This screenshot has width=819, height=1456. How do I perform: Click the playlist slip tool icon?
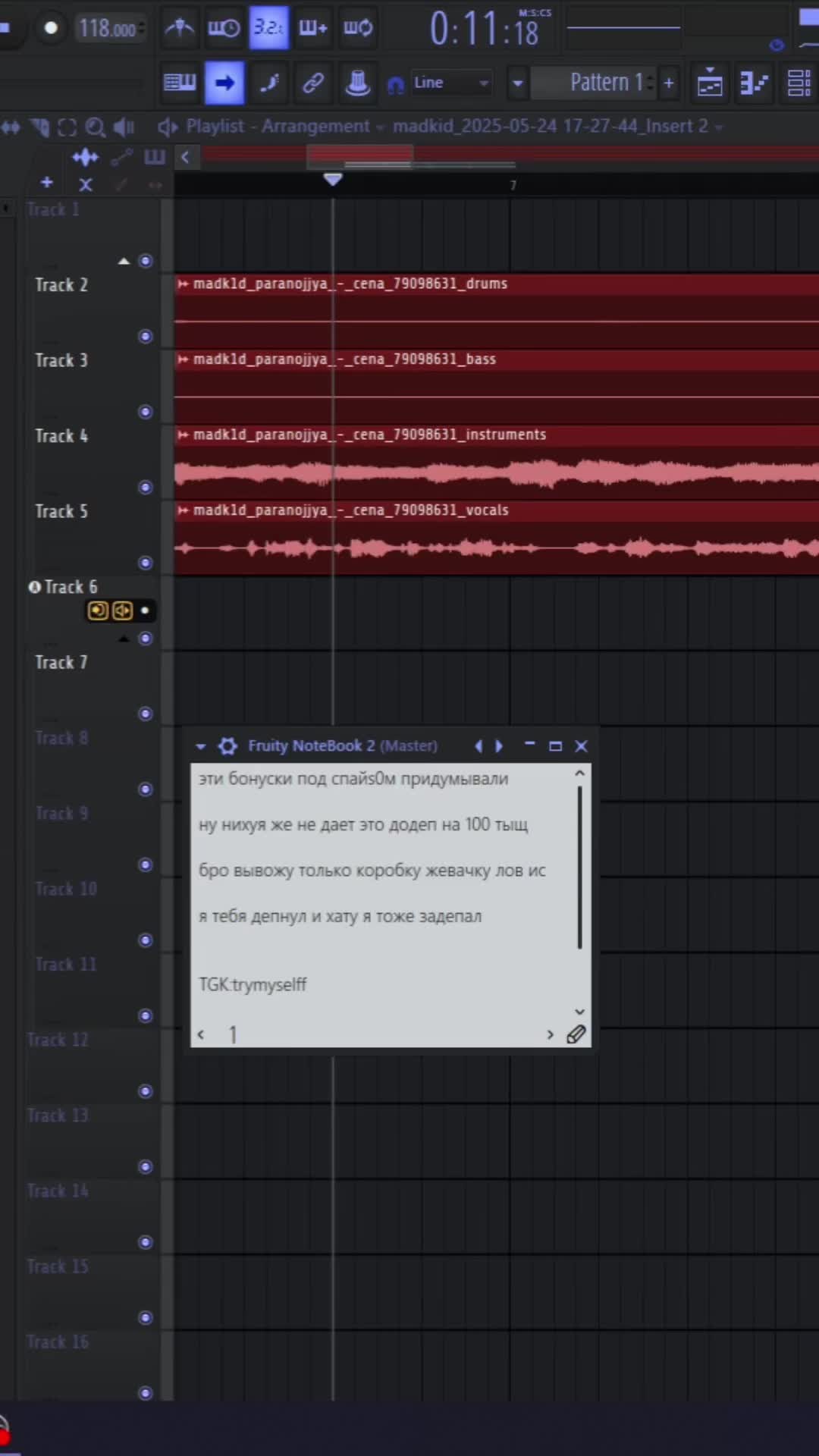click(11, 127)
